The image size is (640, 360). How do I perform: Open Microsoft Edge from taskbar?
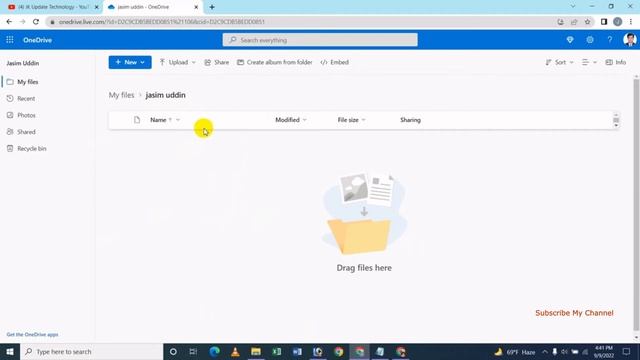214,351
